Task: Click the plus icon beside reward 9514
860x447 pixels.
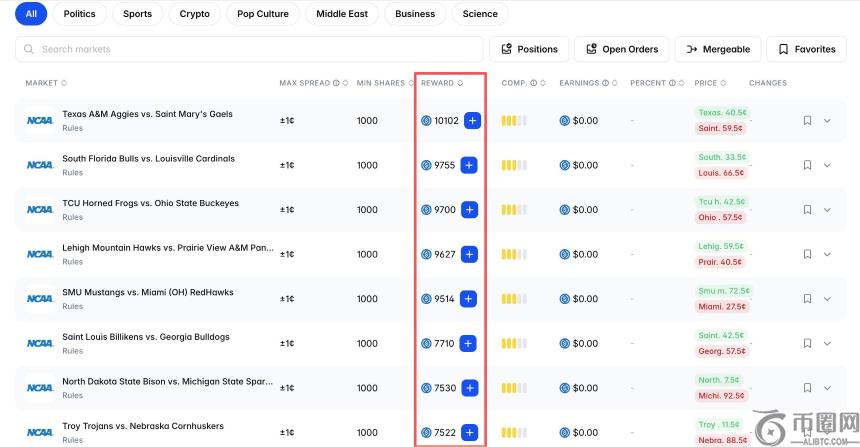Action: 469,299
